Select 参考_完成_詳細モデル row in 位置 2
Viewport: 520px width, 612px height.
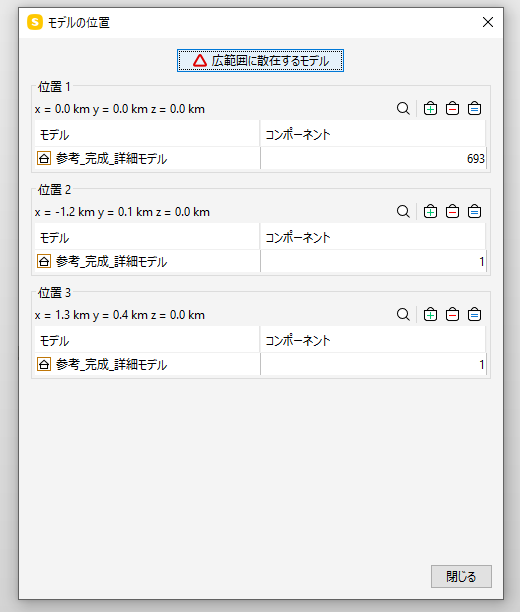coord(260,262)
